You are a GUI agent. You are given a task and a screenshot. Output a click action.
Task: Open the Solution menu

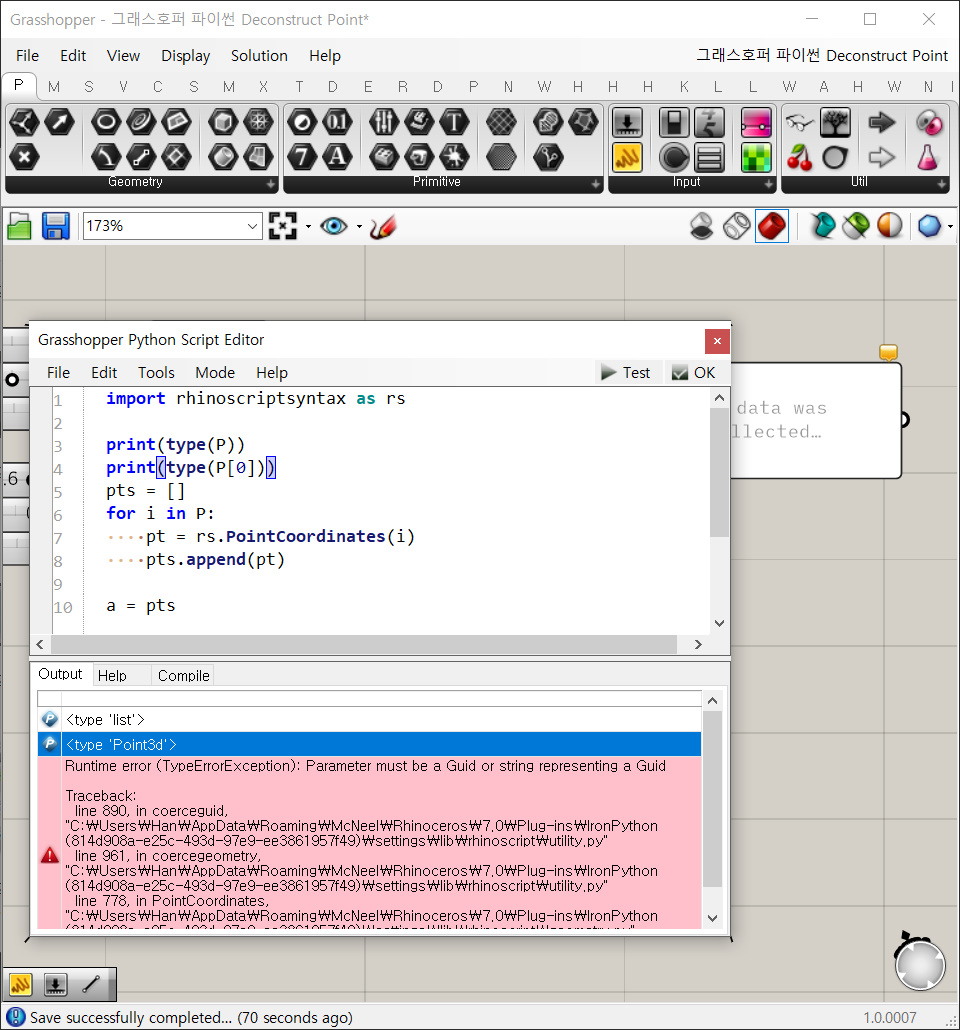pos(259,56)
